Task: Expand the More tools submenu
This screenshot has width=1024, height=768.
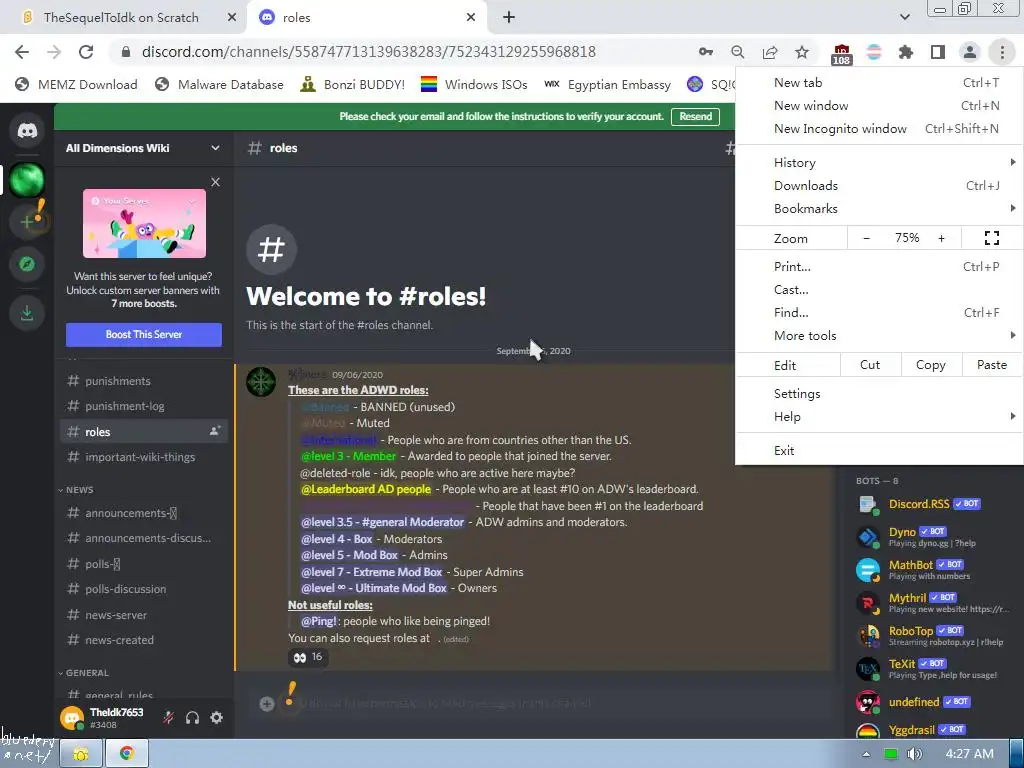Action: [879, 336]
